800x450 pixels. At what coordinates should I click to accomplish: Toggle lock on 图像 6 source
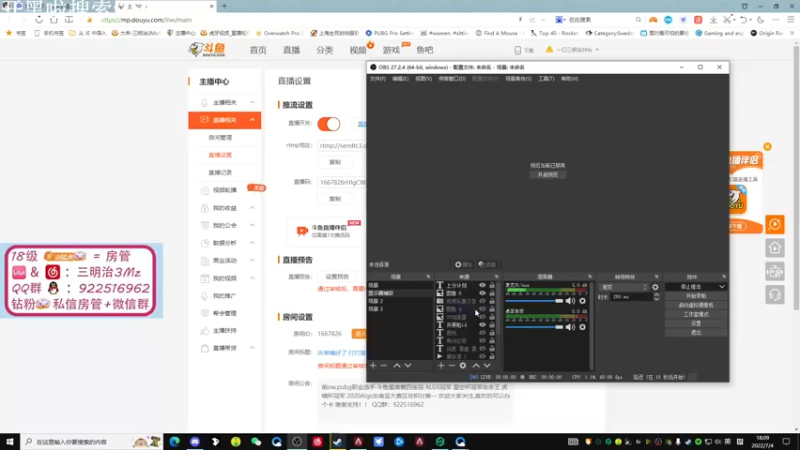(x=492, y=293)
